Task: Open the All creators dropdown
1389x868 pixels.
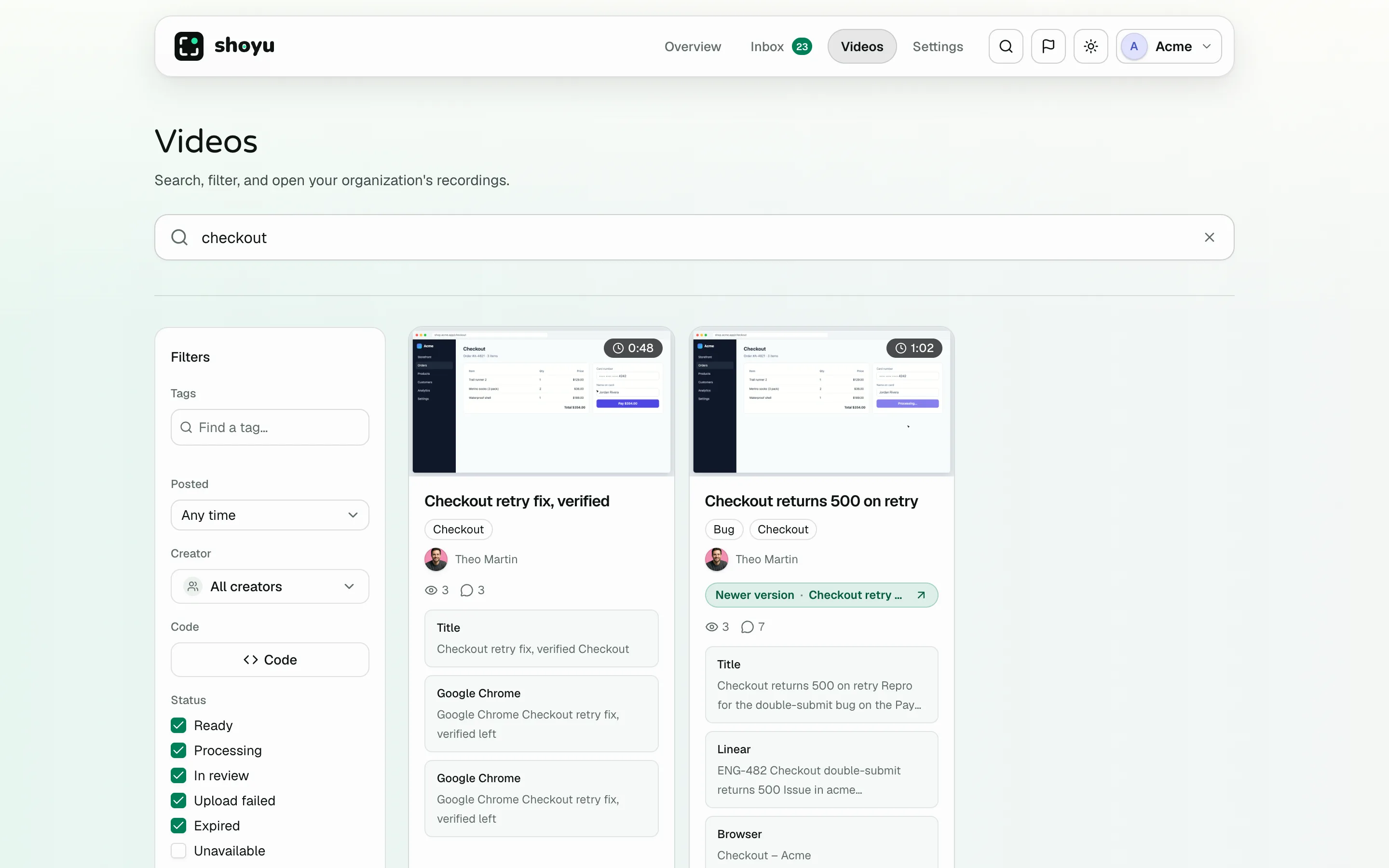Action: pos(270,586)
